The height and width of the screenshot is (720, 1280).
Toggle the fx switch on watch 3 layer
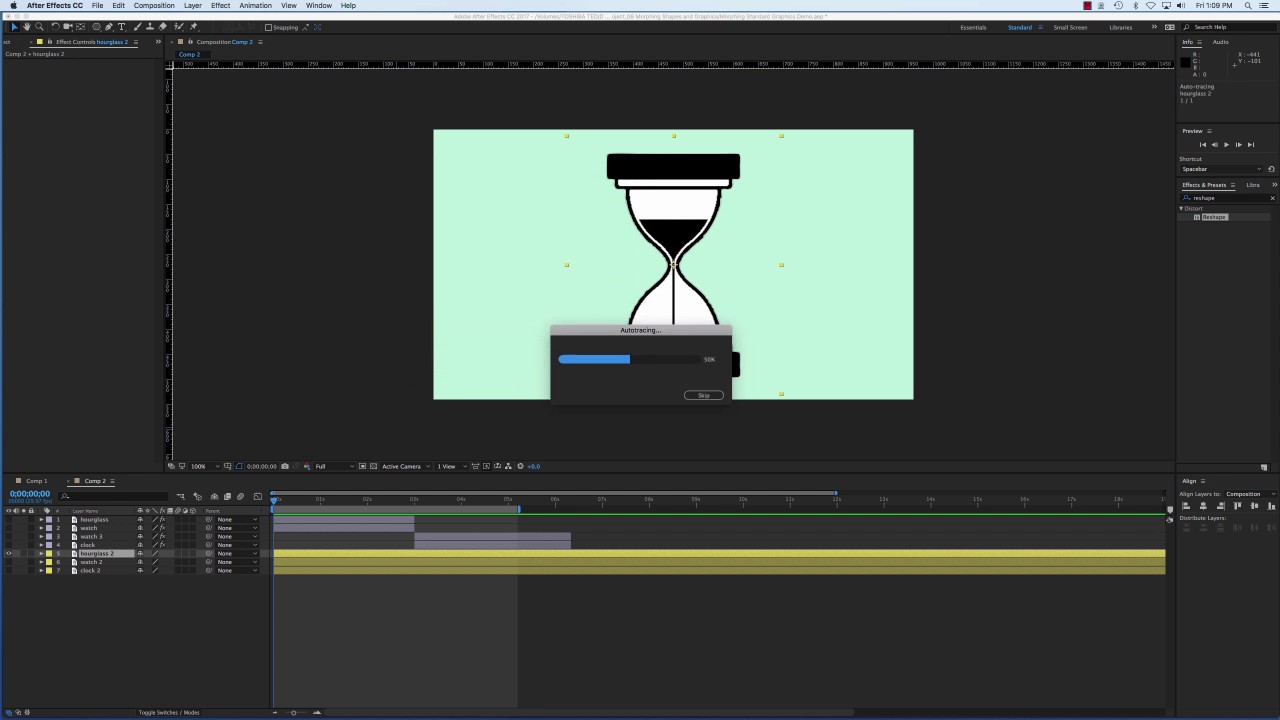tap(162, 536)
